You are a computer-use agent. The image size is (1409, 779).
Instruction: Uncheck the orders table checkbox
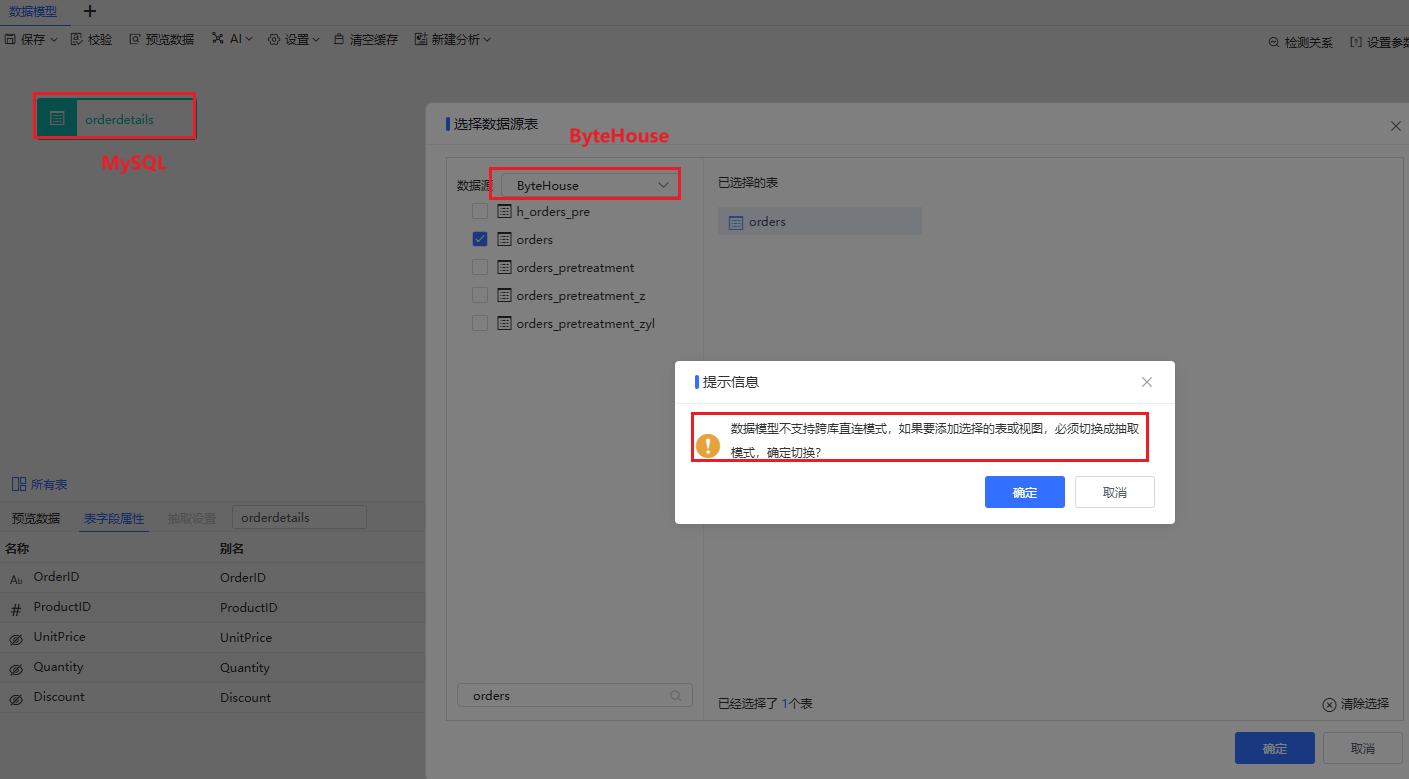click(x=480, y=239)
